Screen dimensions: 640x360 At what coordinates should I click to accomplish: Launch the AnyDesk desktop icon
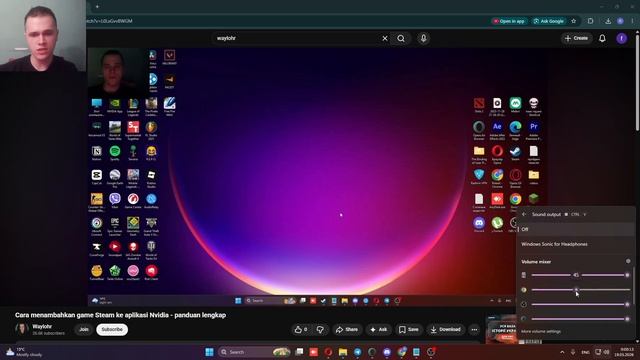coord(497,201)
